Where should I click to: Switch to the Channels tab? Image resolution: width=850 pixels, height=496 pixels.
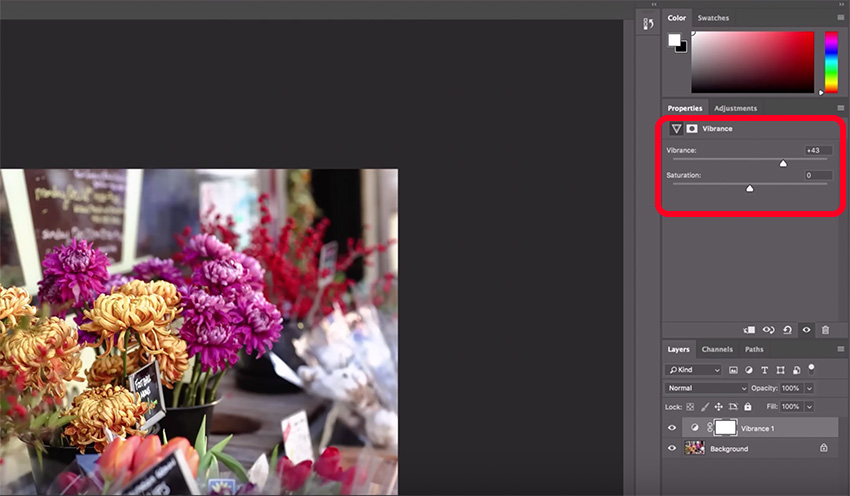[x=716, y=349]
